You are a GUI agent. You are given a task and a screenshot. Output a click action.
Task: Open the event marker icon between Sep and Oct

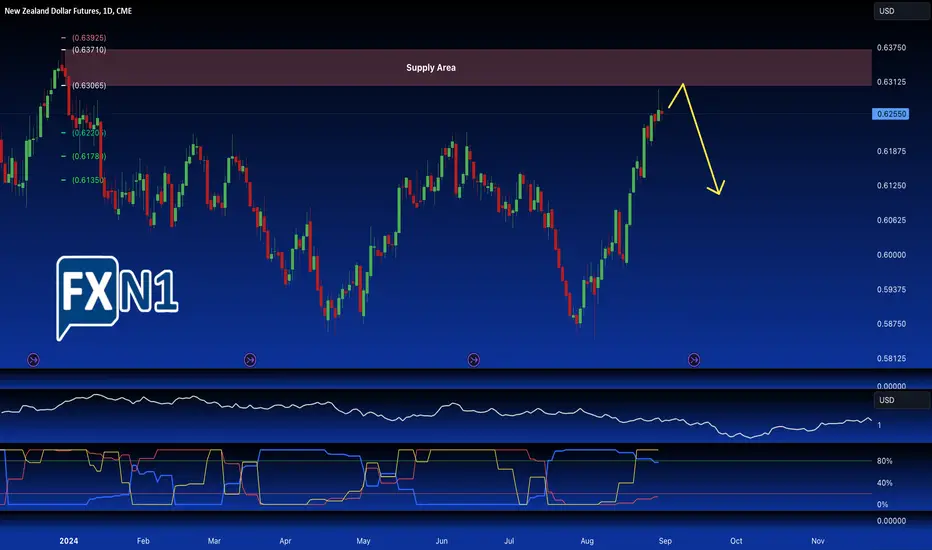(694, 360)
